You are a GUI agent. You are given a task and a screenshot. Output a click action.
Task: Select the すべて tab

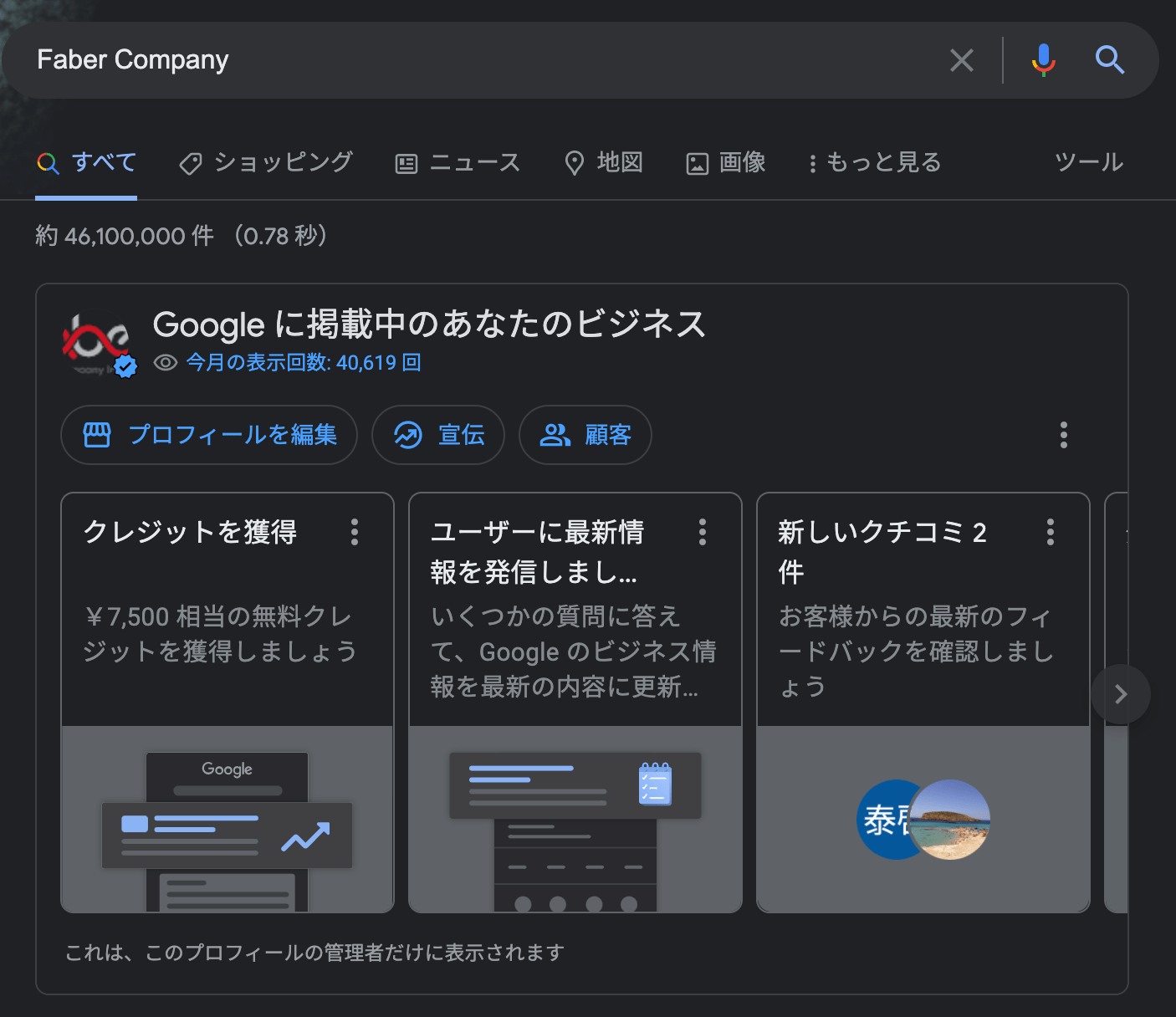pyautogui.click(x=87, y=162)
